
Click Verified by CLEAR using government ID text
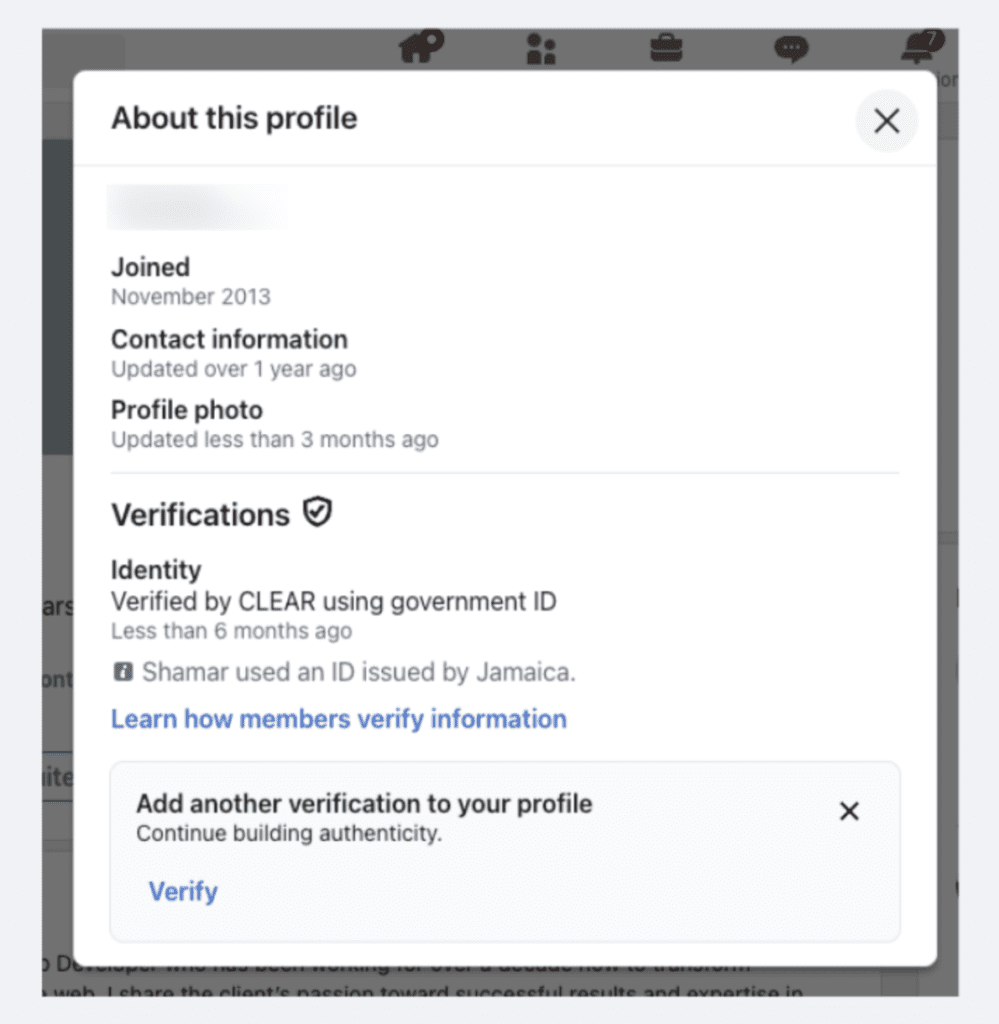[333, 602]
